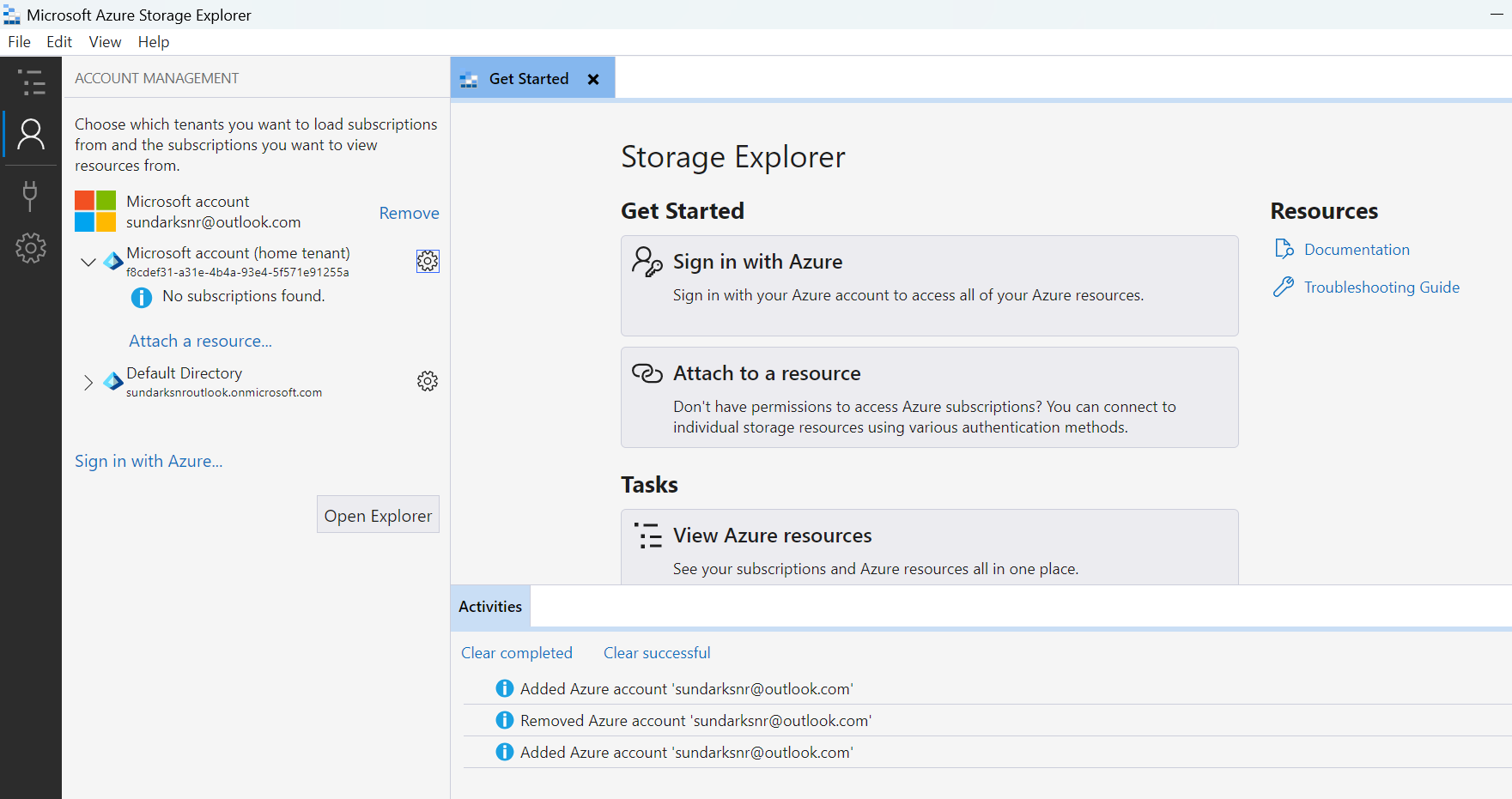Click Clear completed activities
Image resolution: width=1512 pixels, height=799 pixels.
click(517, 653)
